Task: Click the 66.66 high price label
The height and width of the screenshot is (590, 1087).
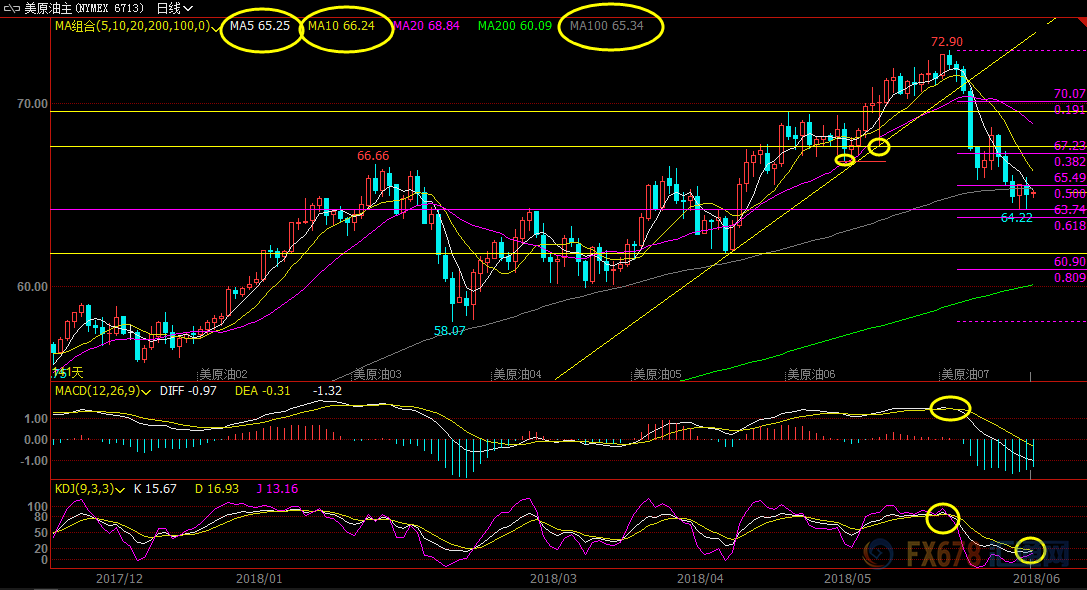Action: (373, 156)
